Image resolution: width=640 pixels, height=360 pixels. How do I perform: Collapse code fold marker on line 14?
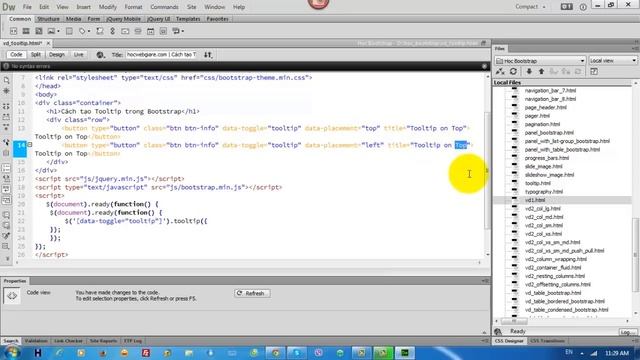pyautogui.click(x=30, y=144)
